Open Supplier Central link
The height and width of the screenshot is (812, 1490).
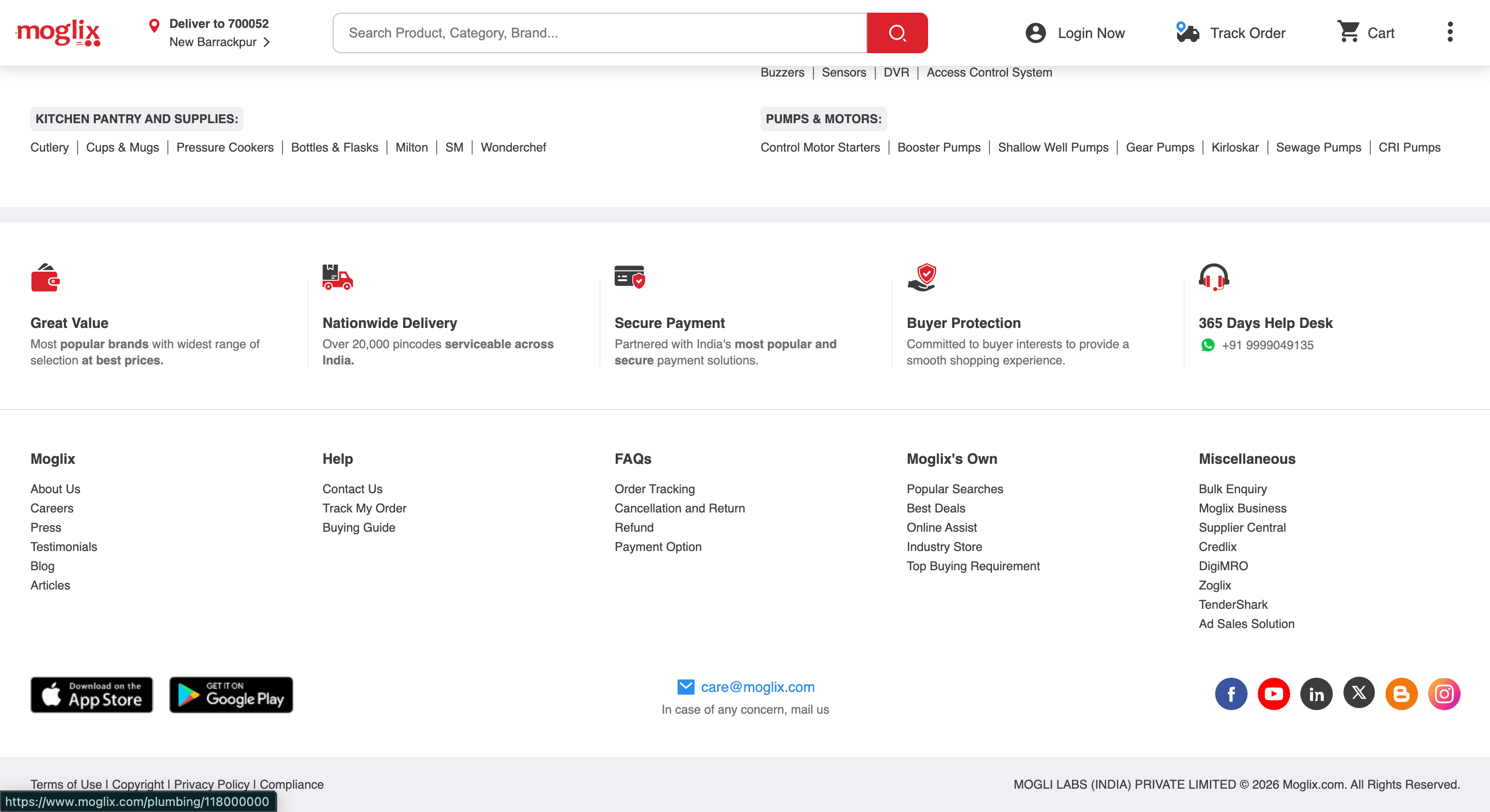coord(1242,528)
